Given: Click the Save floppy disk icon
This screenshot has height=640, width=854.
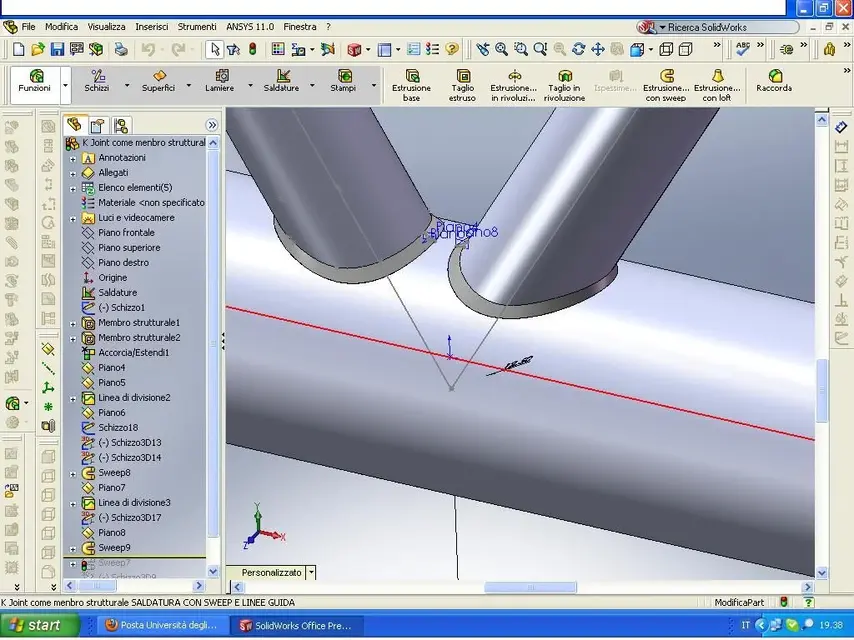Looking at the screenshot, I should pos(57,50).
